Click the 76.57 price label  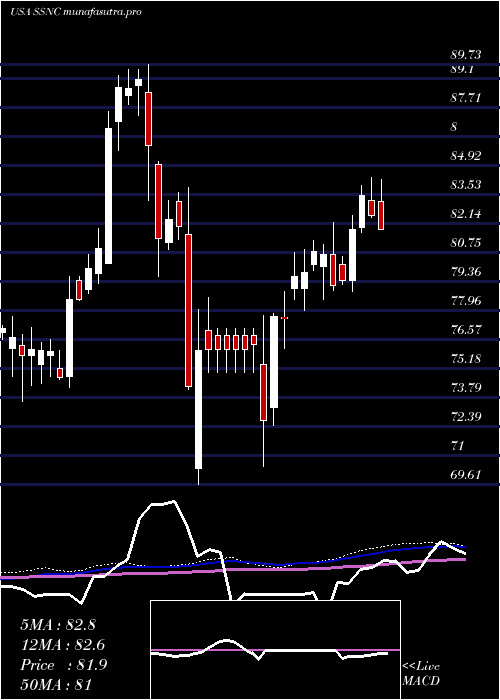pyautogui.click(x=466, y=330)
